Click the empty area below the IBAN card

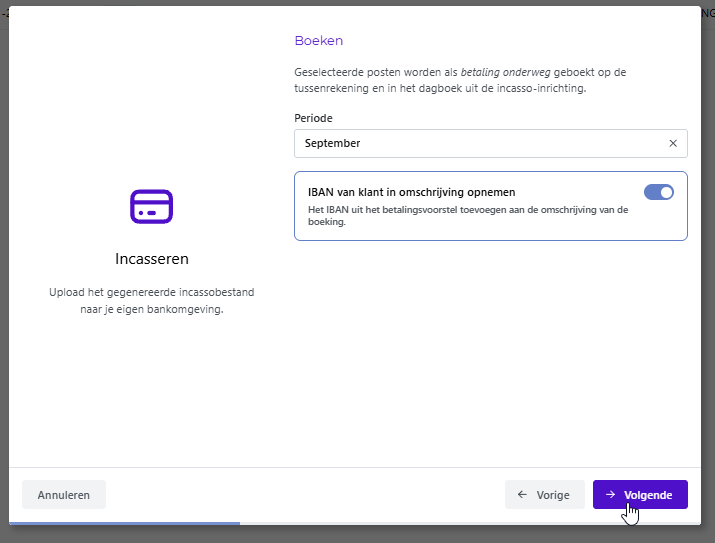(491, 351)
